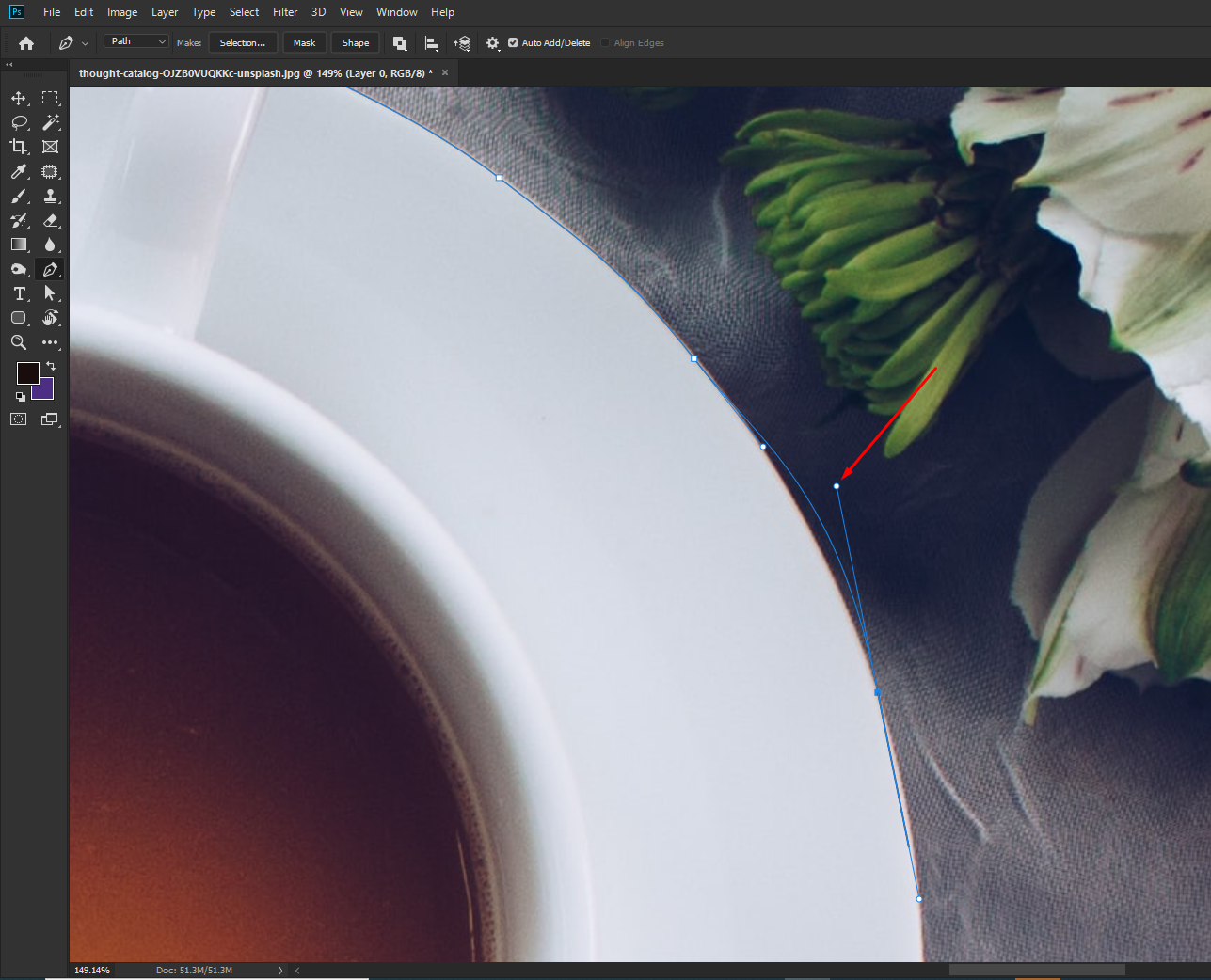This screenshot has width=1211, height=980.
Task: Select the Type tool
Action: [x=19, y=293]
